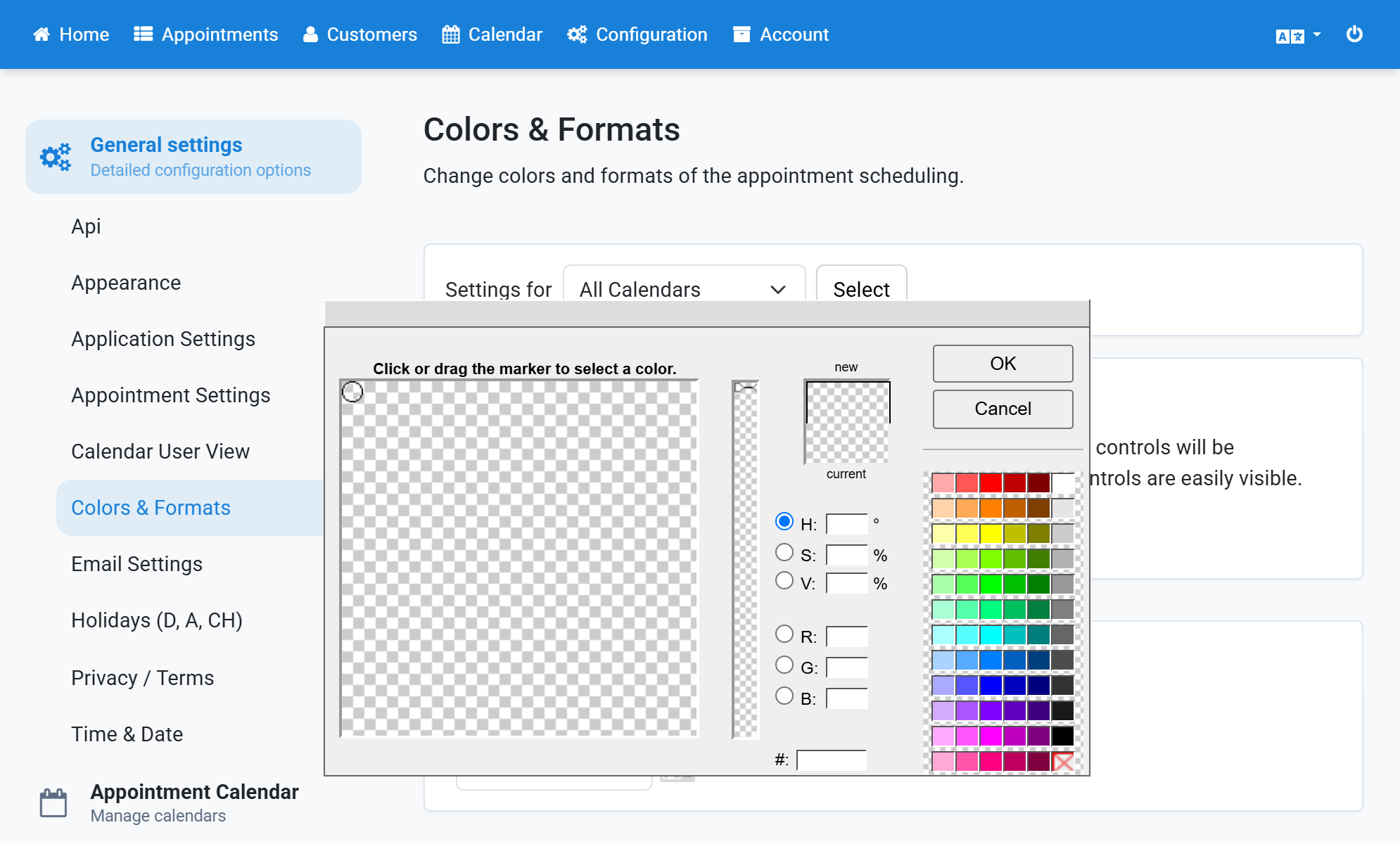1400x844 pixels.
Task: Expand the language dropdown caret
Action: [1317, 34]
